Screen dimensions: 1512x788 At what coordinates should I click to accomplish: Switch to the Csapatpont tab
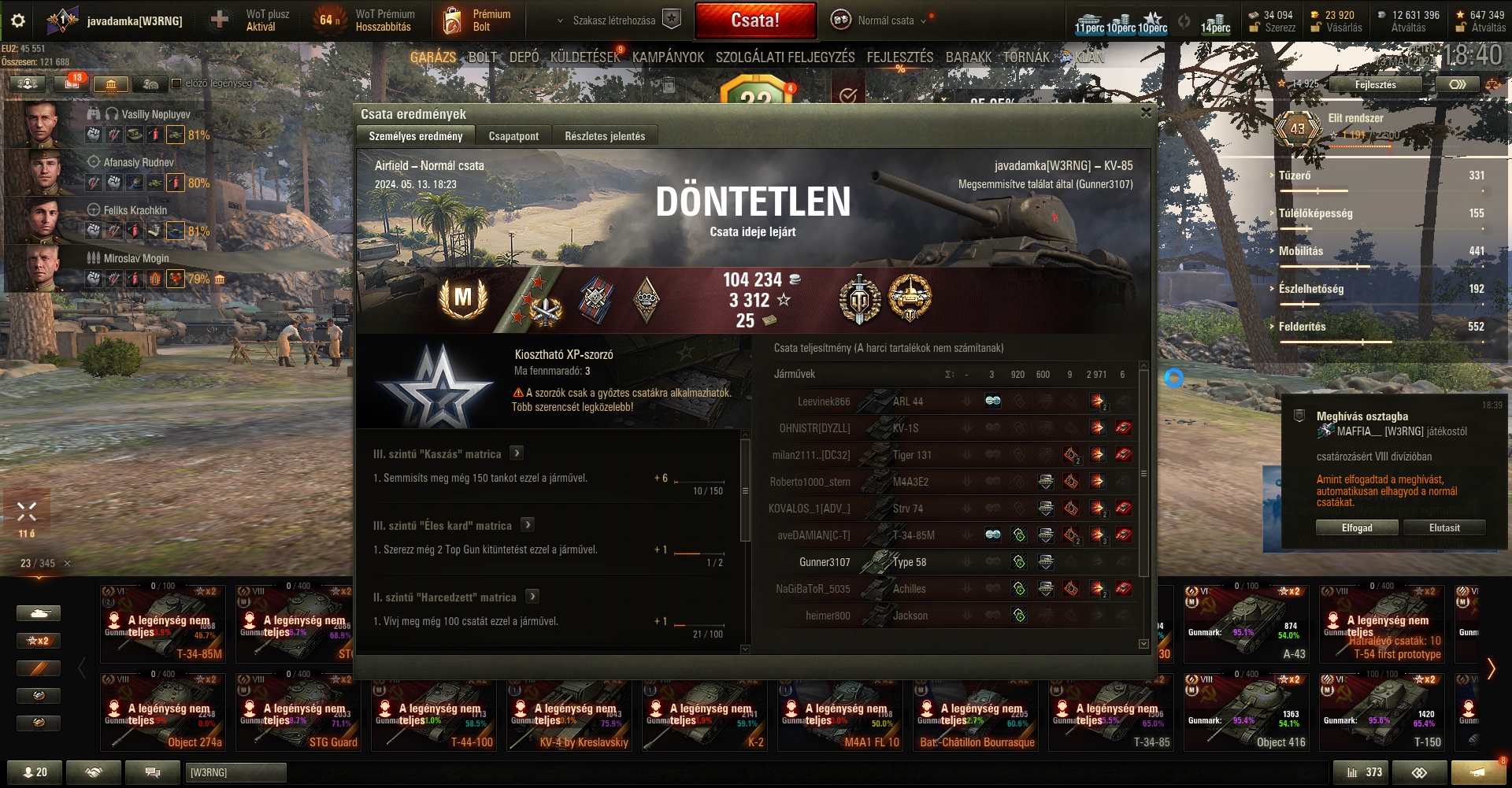pos(513,136)
